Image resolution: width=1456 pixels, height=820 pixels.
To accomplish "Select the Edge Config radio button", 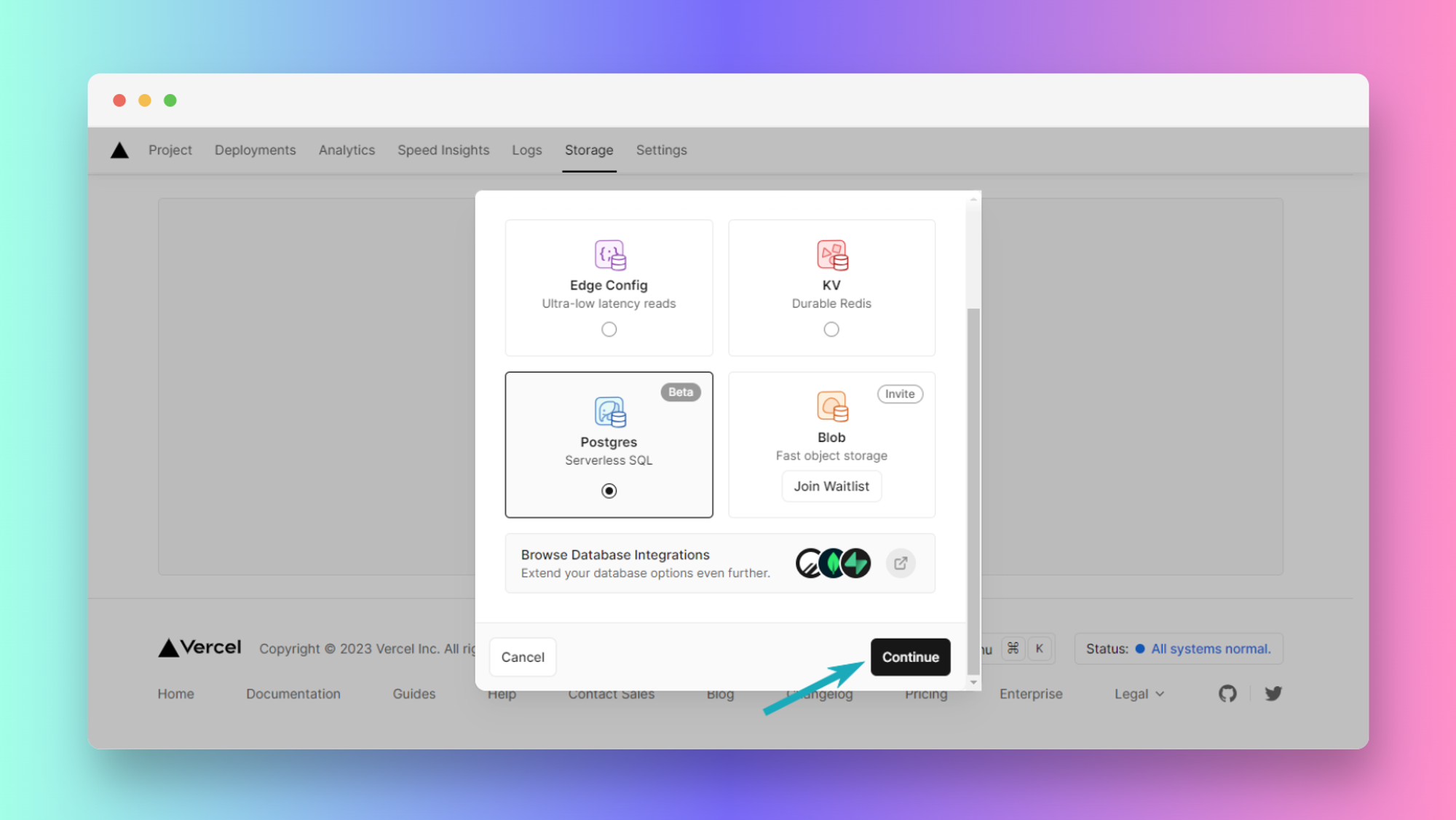I will click(x=608, y=329).
